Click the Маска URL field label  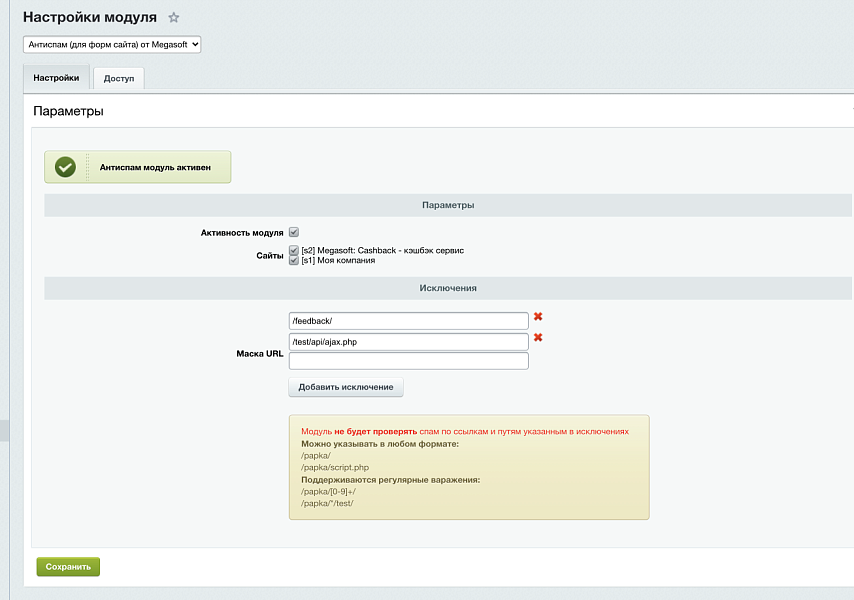[260, 354]
